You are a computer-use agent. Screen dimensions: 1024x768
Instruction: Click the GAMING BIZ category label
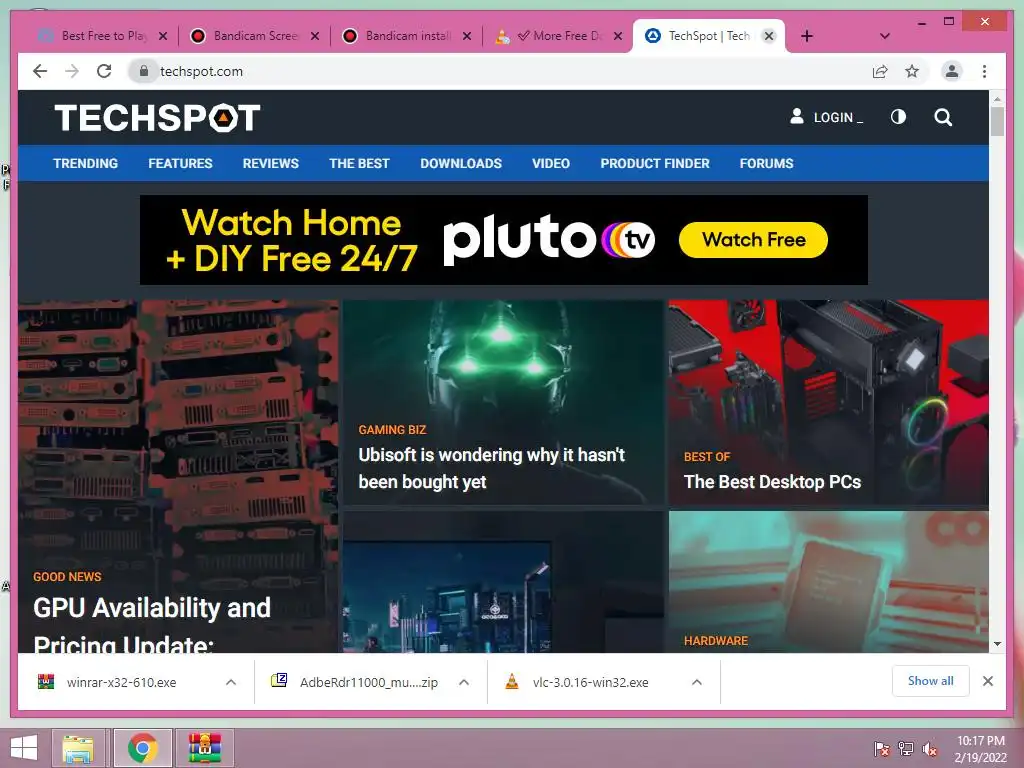click(x=392, y=430)
